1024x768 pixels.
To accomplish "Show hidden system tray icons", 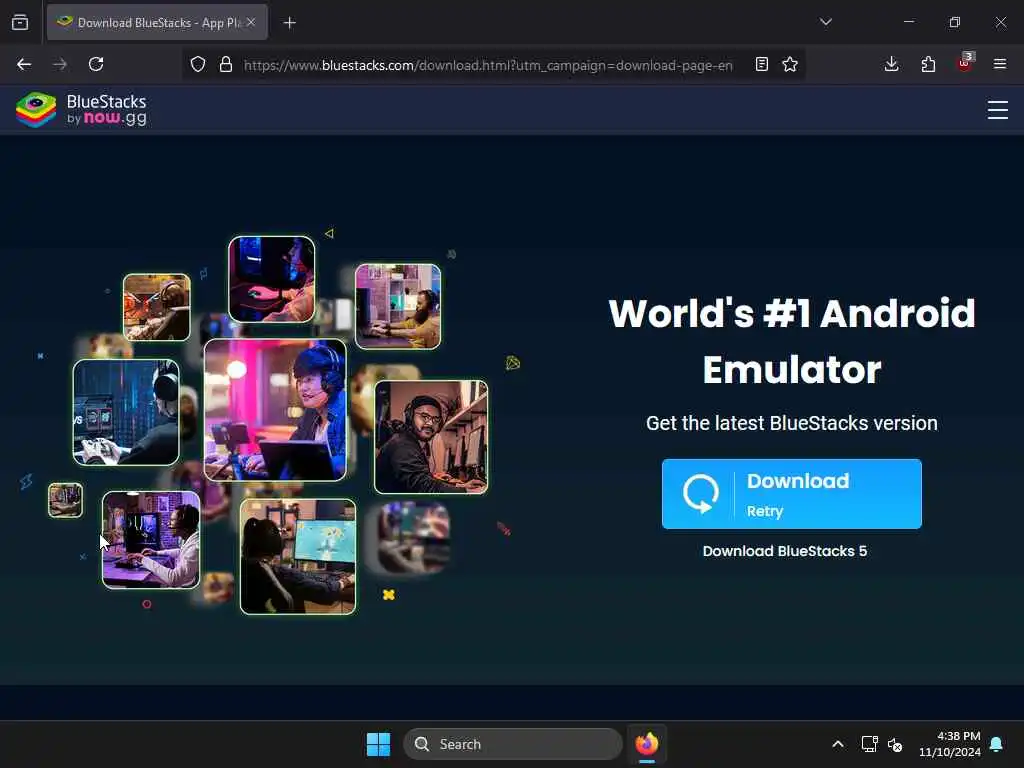I will tap(838, 744).
